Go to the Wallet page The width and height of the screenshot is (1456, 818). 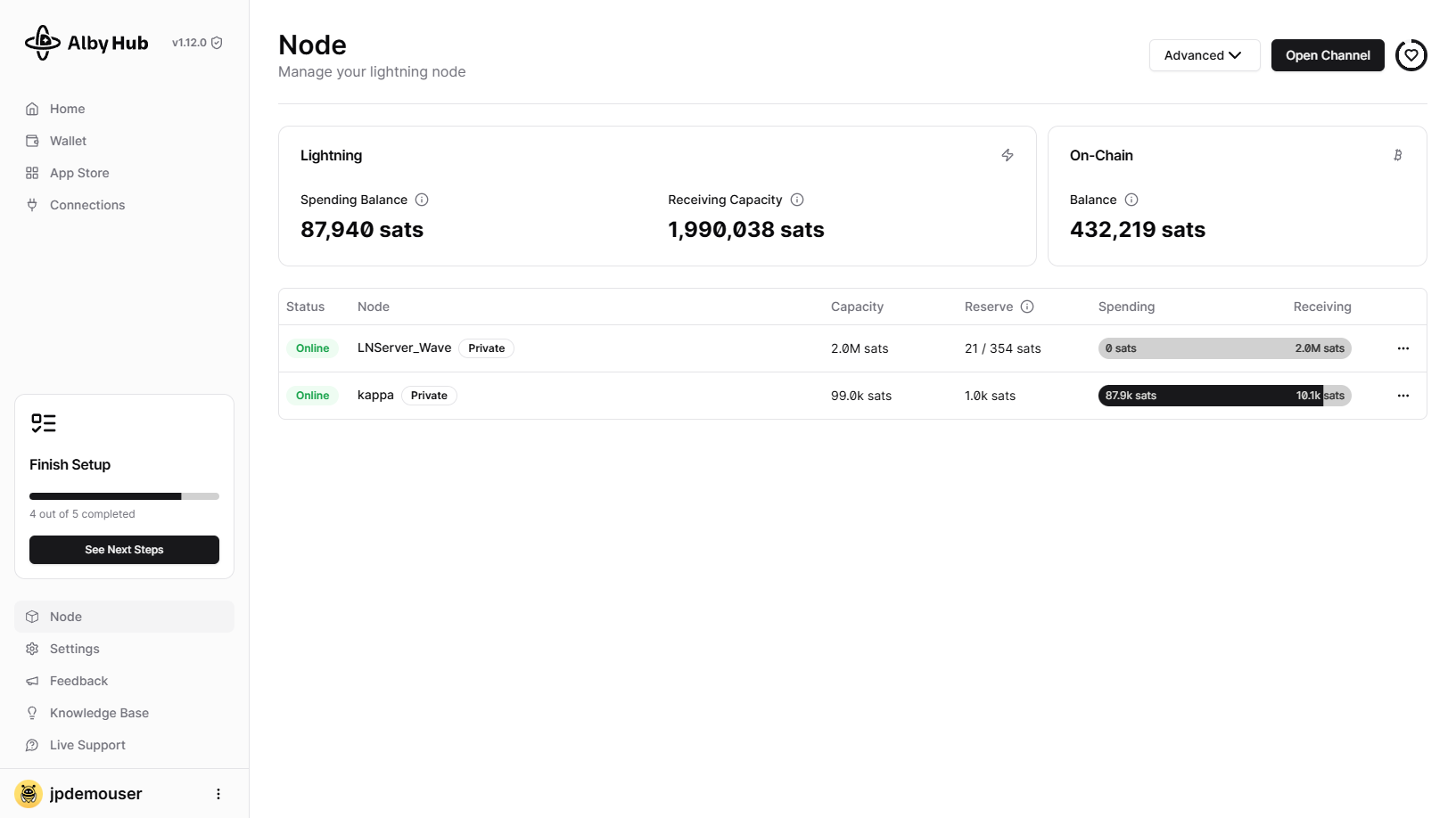[x=68, y=141]
